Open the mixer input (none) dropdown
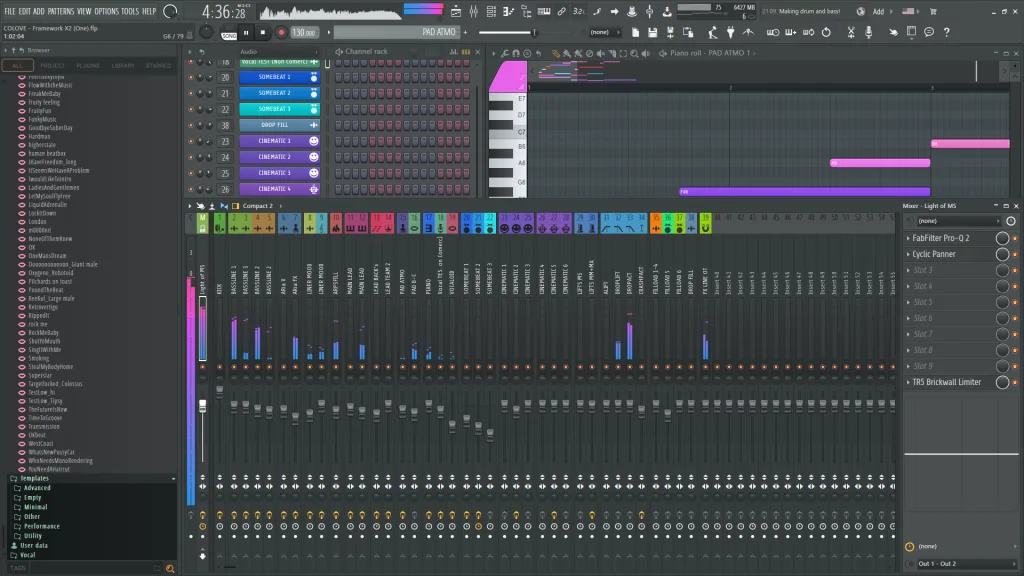 pos(958,221)
